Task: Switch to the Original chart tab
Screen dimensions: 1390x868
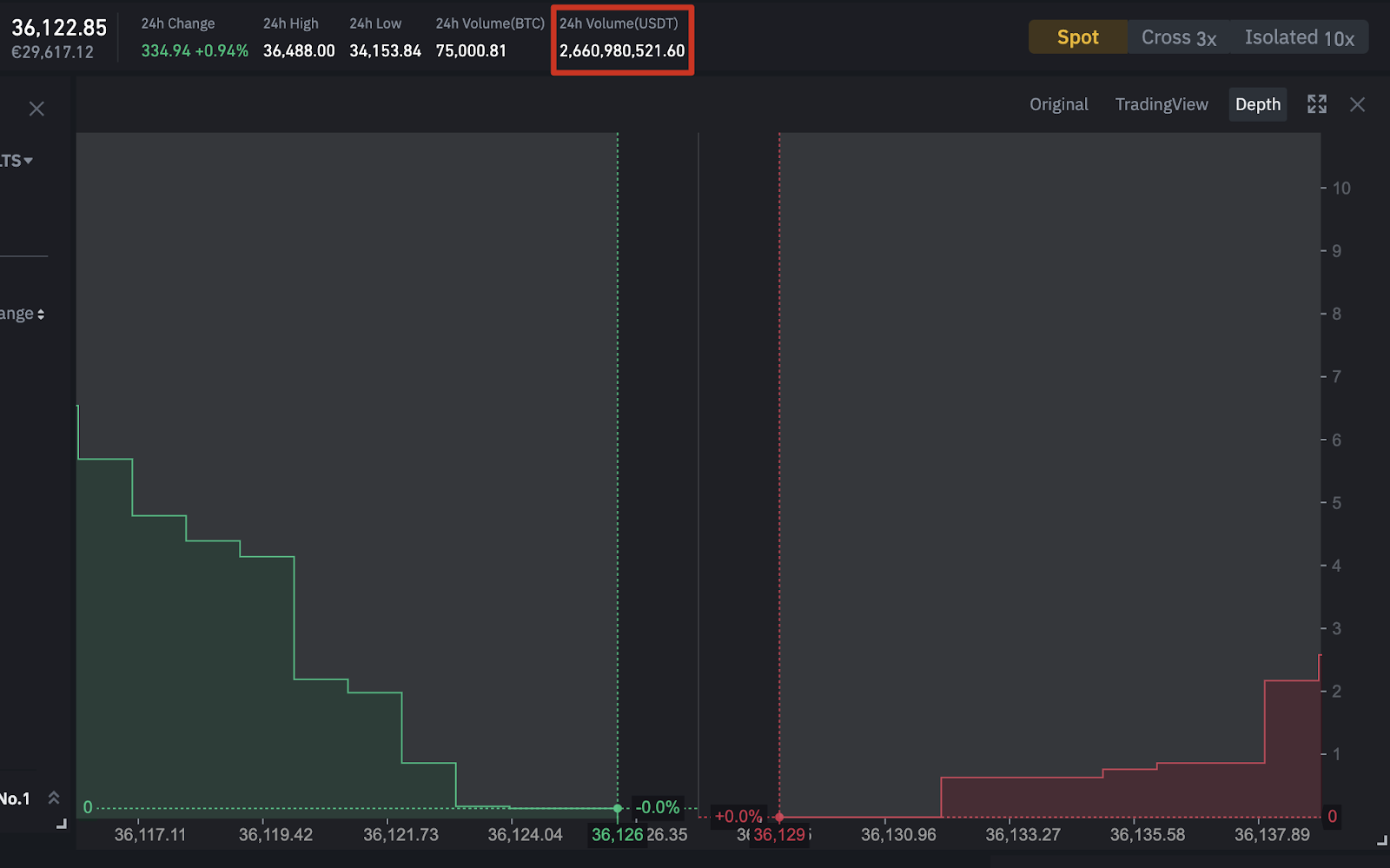Action: click(x=1058, y=103)
